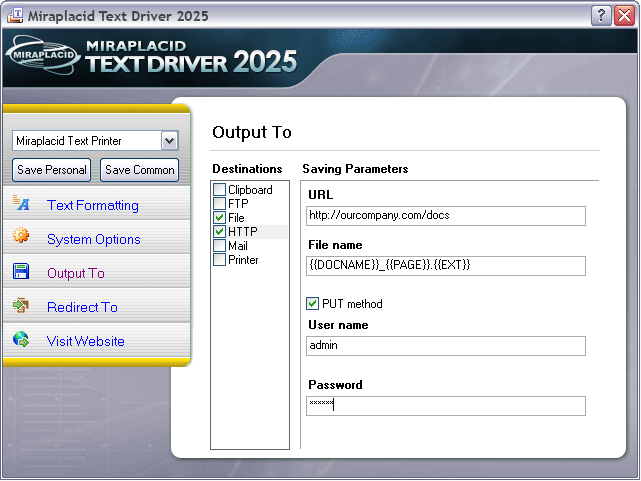Enable the Mail destination checkbox
The image size is (641, 481).
[220, 246]
